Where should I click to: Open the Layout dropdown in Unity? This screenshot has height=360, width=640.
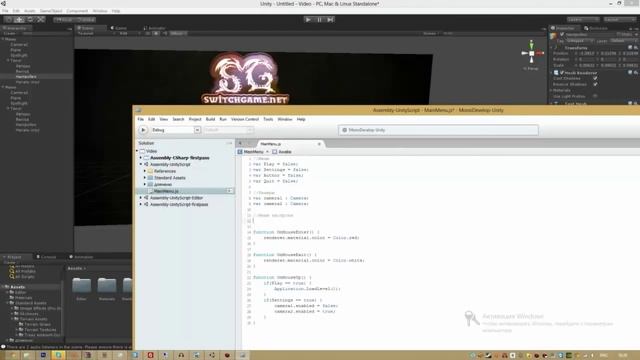pos(619,19)
